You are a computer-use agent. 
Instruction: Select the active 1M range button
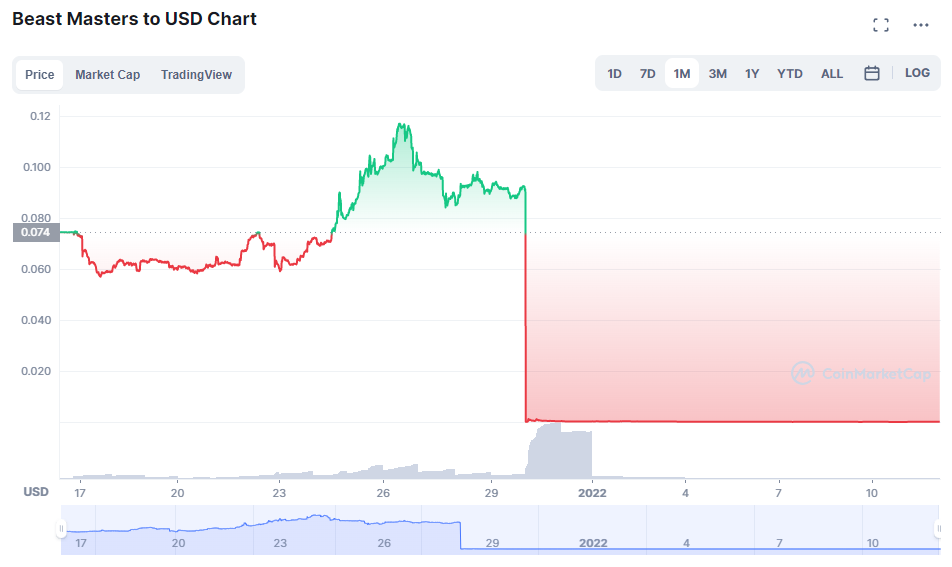pos(682,73)
